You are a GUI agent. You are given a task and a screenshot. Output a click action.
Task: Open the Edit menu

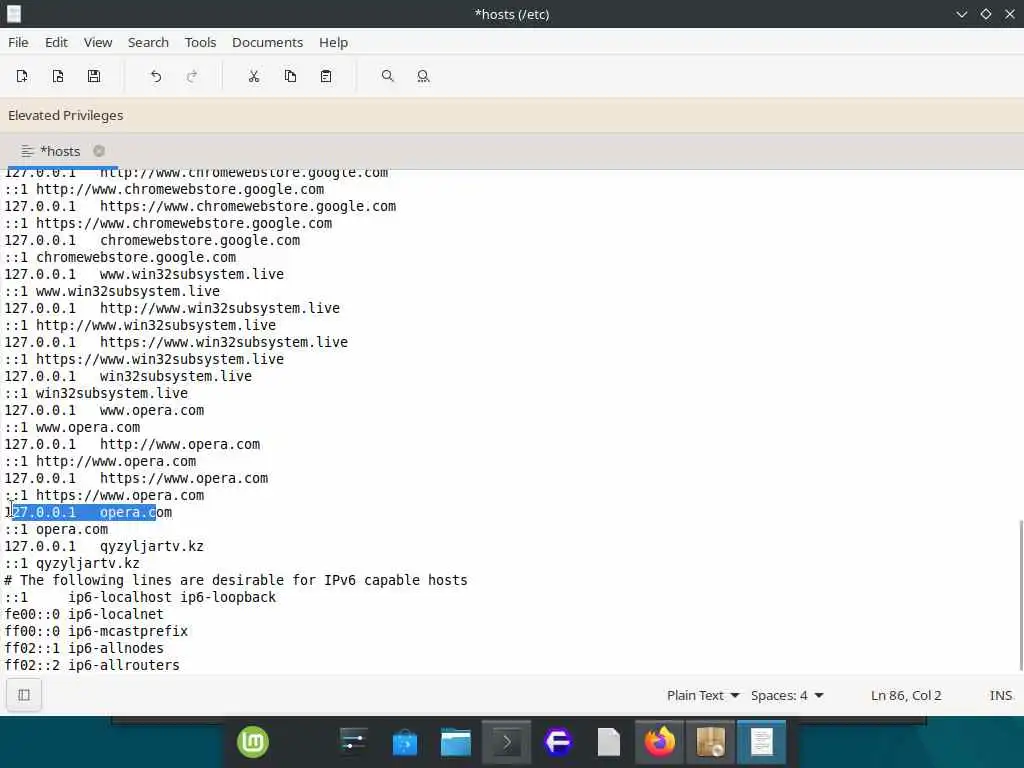(56, 42)
